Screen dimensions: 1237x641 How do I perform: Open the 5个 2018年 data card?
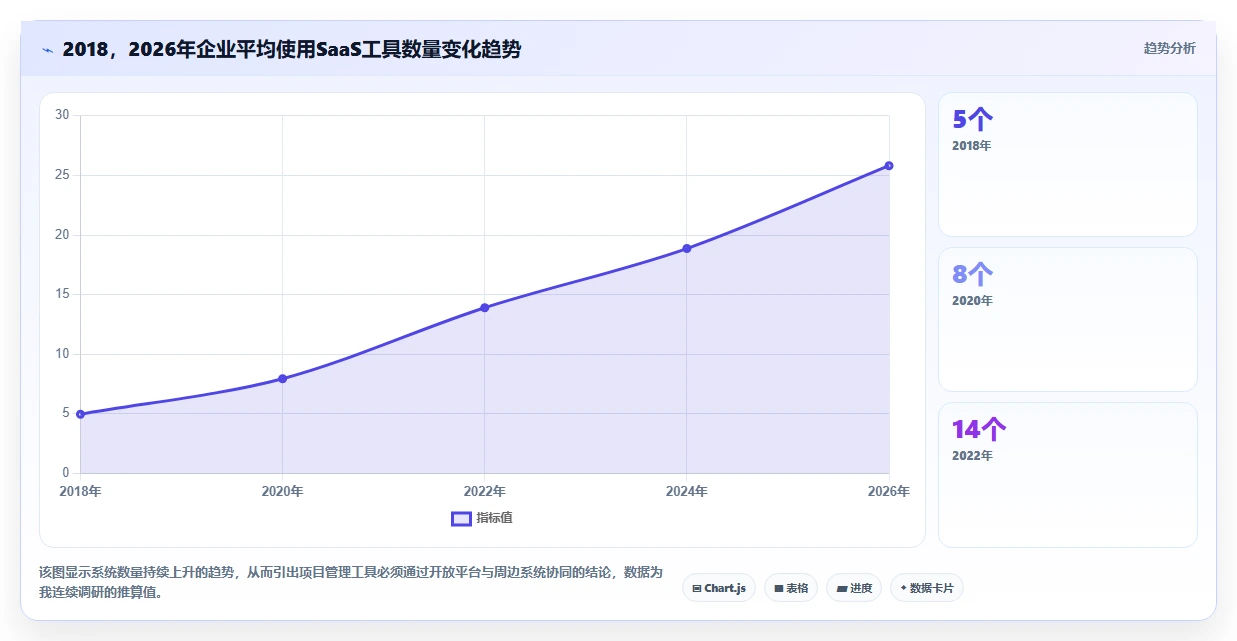click(1067, 165)
